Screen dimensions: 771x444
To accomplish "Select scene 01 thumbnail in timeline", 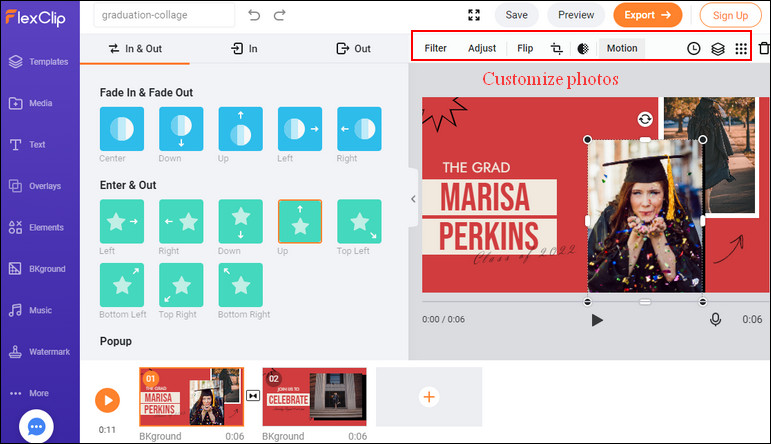I will pos(191,397).
